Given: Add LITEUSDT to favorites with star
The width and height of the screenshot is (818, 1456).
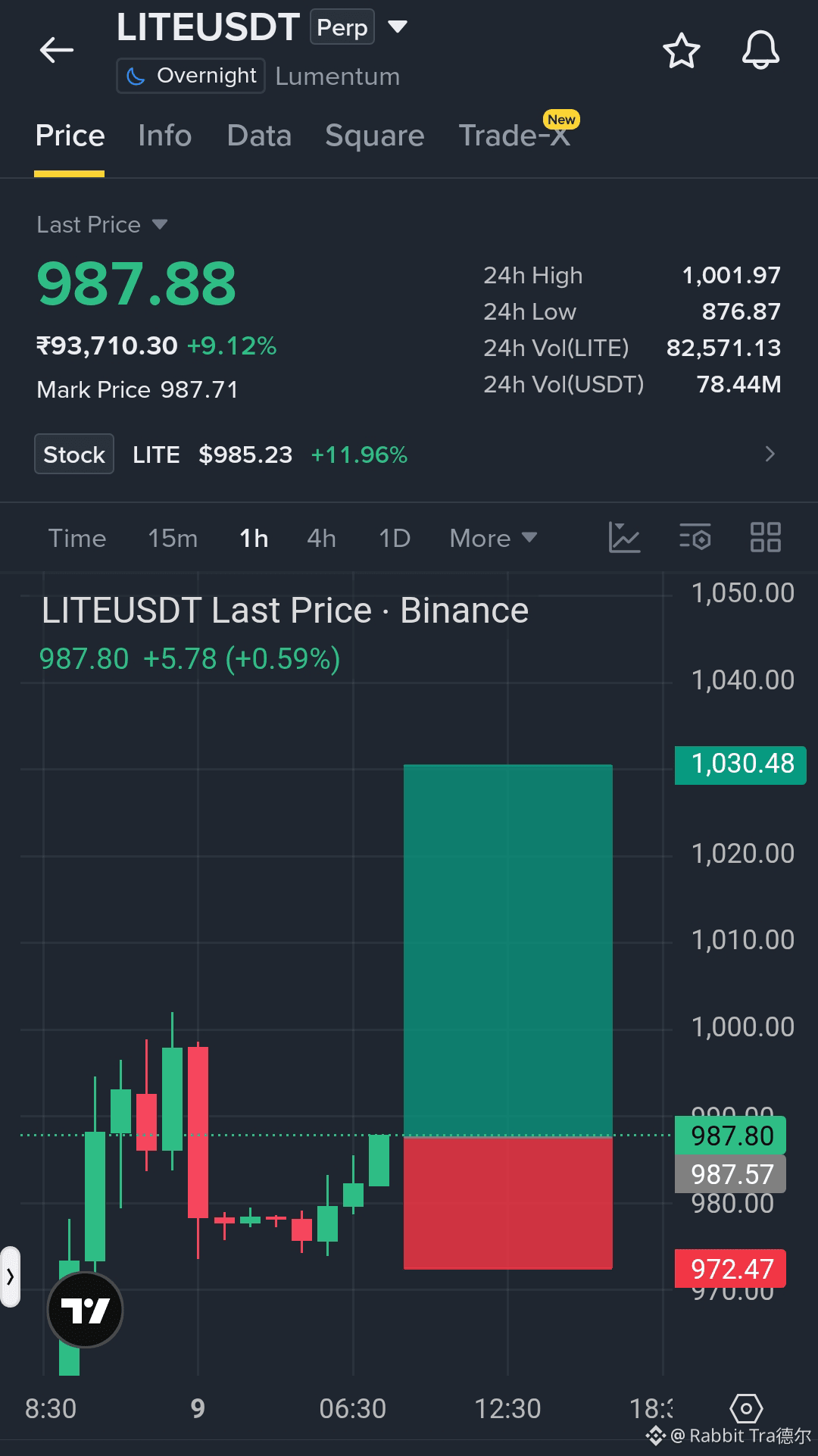Looking at the screenshot, I should [681, 51].
